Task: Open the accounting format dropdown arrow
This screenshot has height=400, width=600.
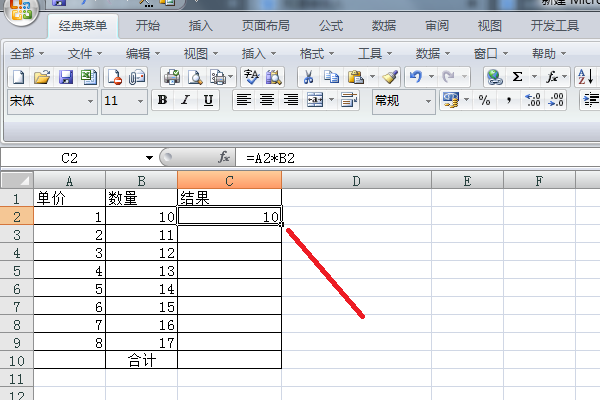Action: click(466, 100)
